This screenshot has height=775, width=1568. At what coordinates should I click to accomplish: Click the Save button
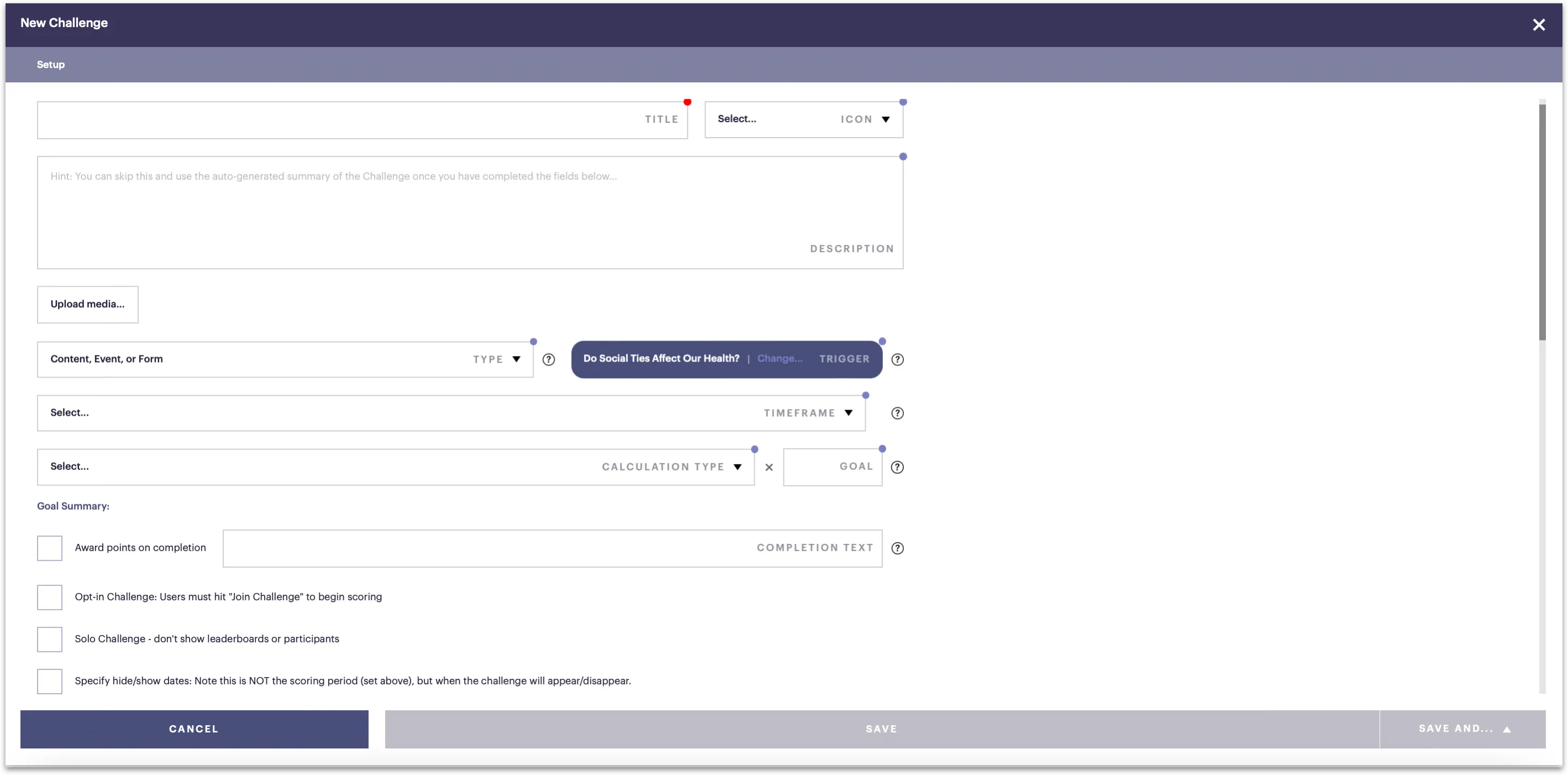tap(881, 729)
